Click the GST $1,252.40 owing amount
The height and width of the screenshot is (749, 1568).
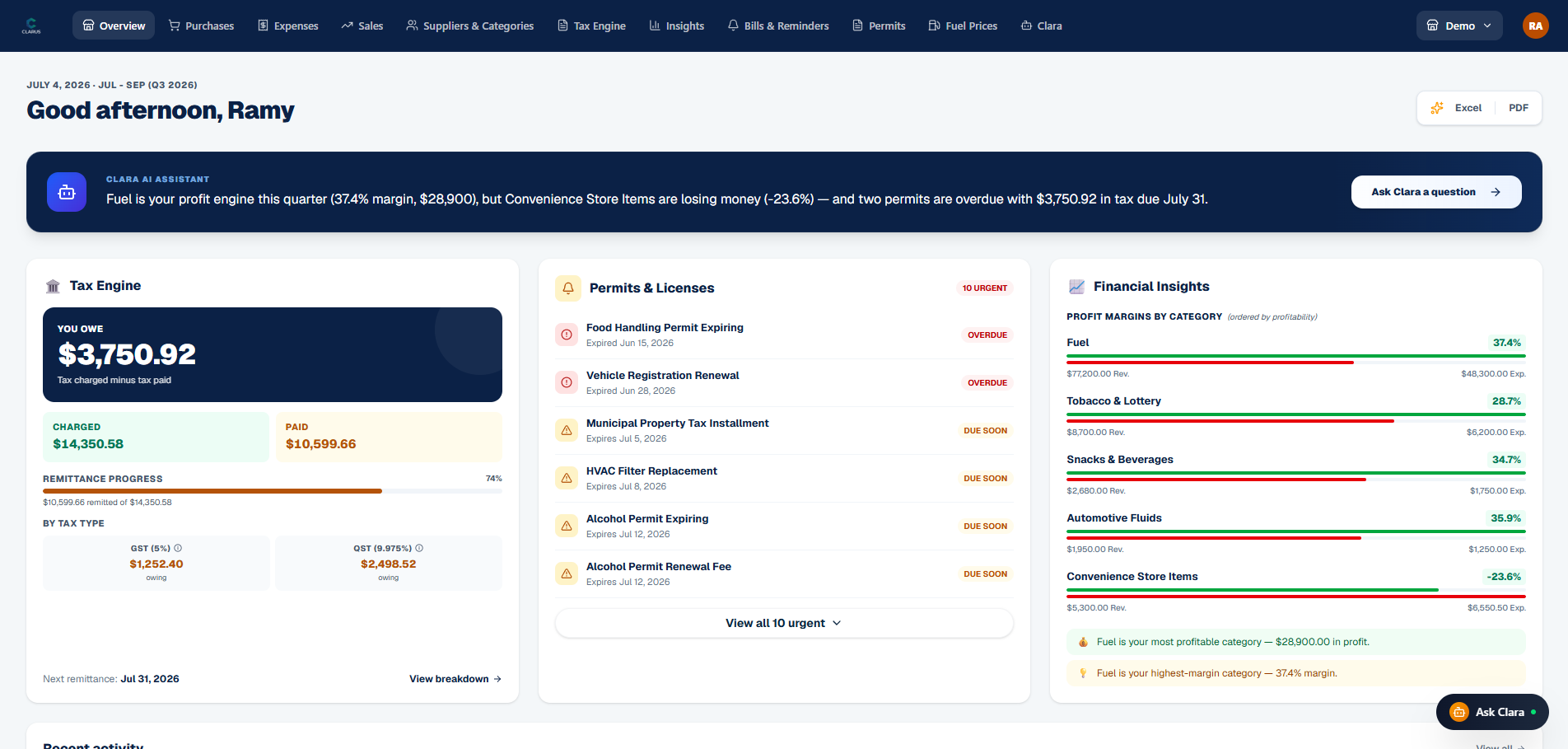click(x=156, y=564)
